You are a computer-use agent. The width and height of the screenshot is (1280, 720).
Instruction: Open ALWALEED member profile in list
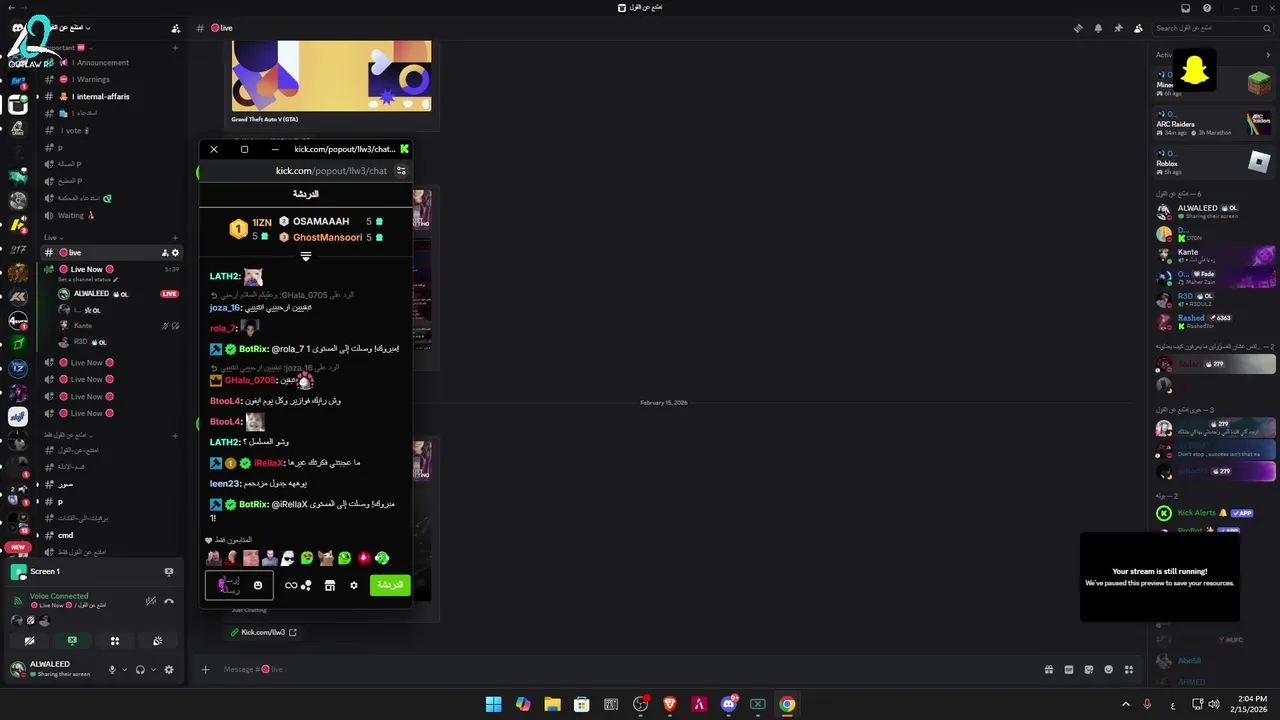[x=1213, y=212]
